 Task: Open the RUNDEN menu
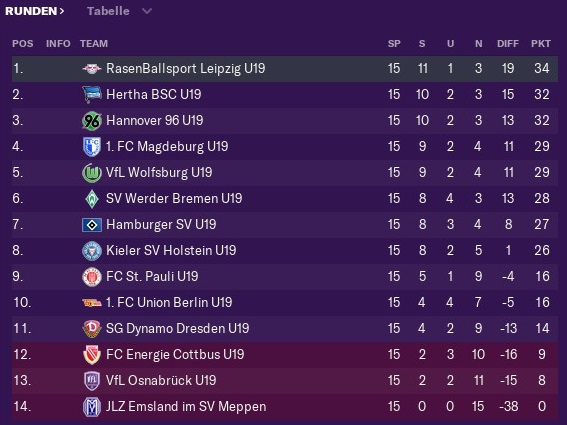pyautogui.click(x=35, y=11)
